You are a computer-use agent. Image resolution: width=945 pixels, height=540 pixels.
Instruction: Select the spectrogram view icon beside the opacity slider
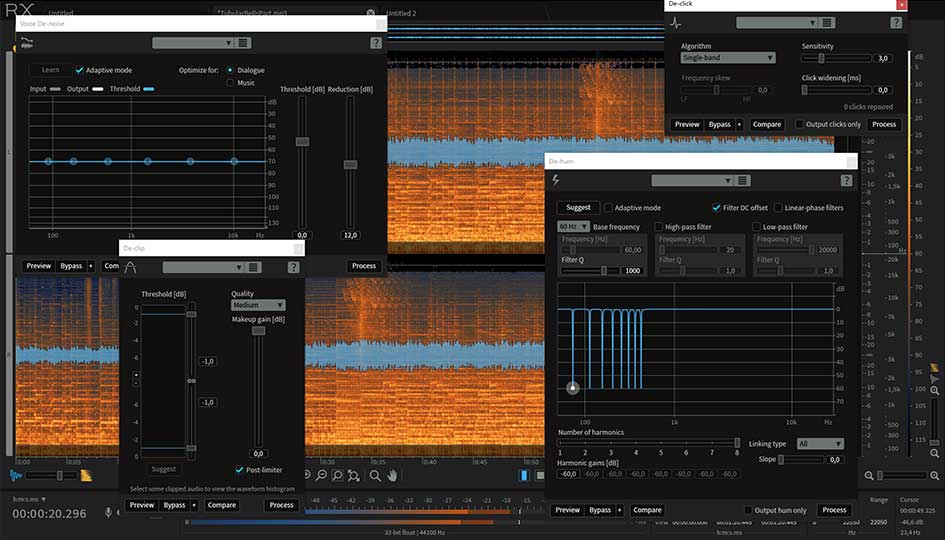86,476
